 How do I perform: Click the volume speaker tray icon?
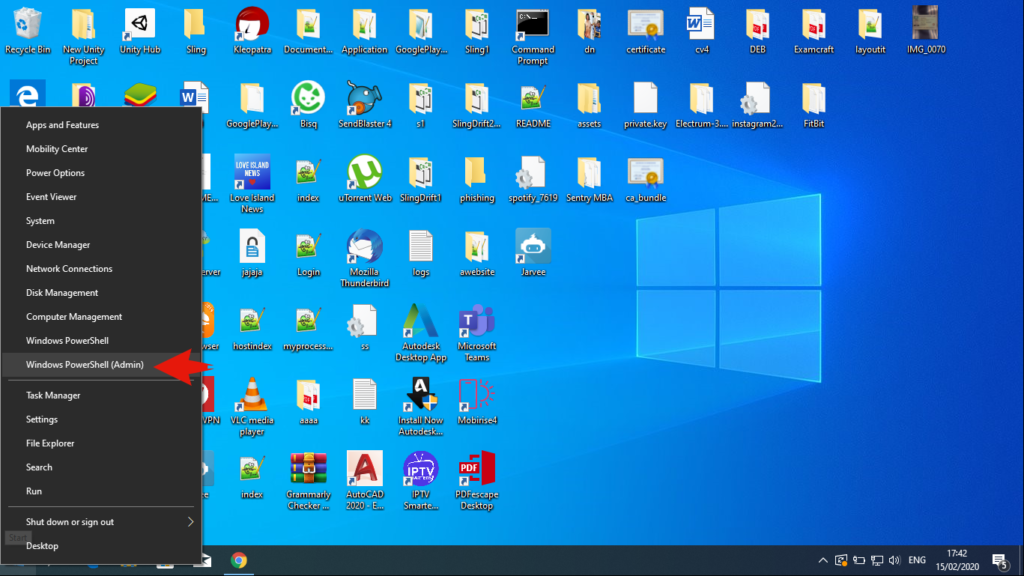[x=895, y=560]
